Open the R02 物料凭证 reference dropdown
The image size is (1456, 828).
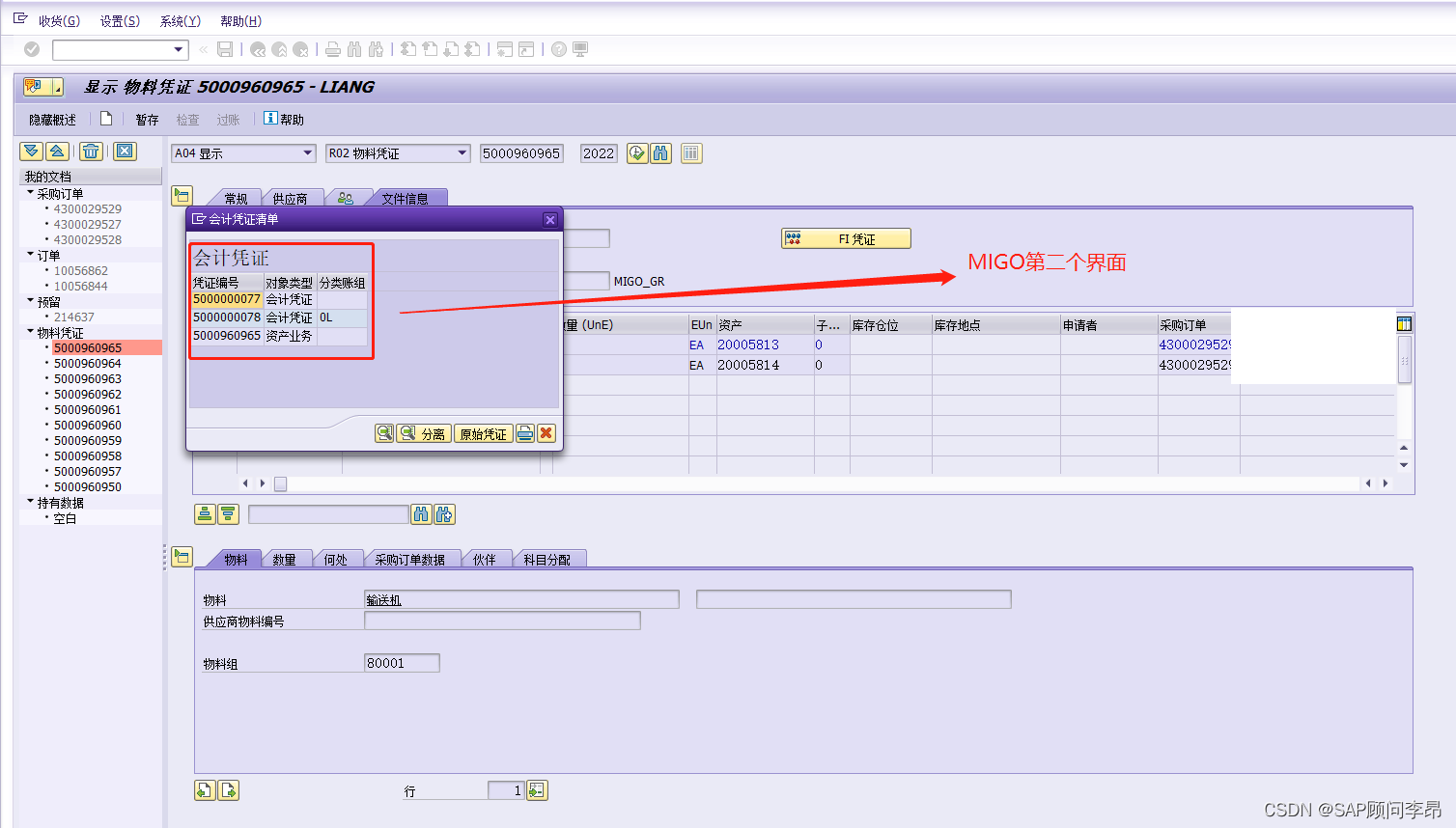(462, 153)
